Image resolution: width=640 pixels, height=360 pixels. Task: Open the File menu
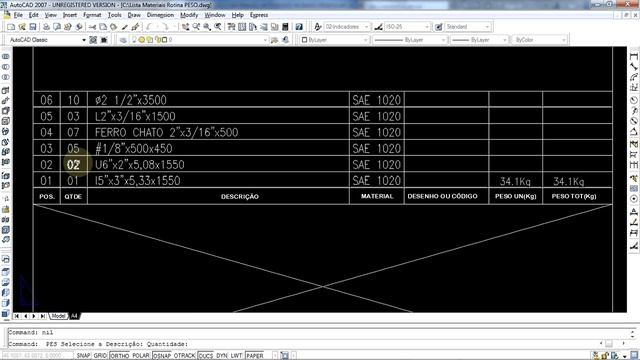pyautogui.click(x=18, y=15)
